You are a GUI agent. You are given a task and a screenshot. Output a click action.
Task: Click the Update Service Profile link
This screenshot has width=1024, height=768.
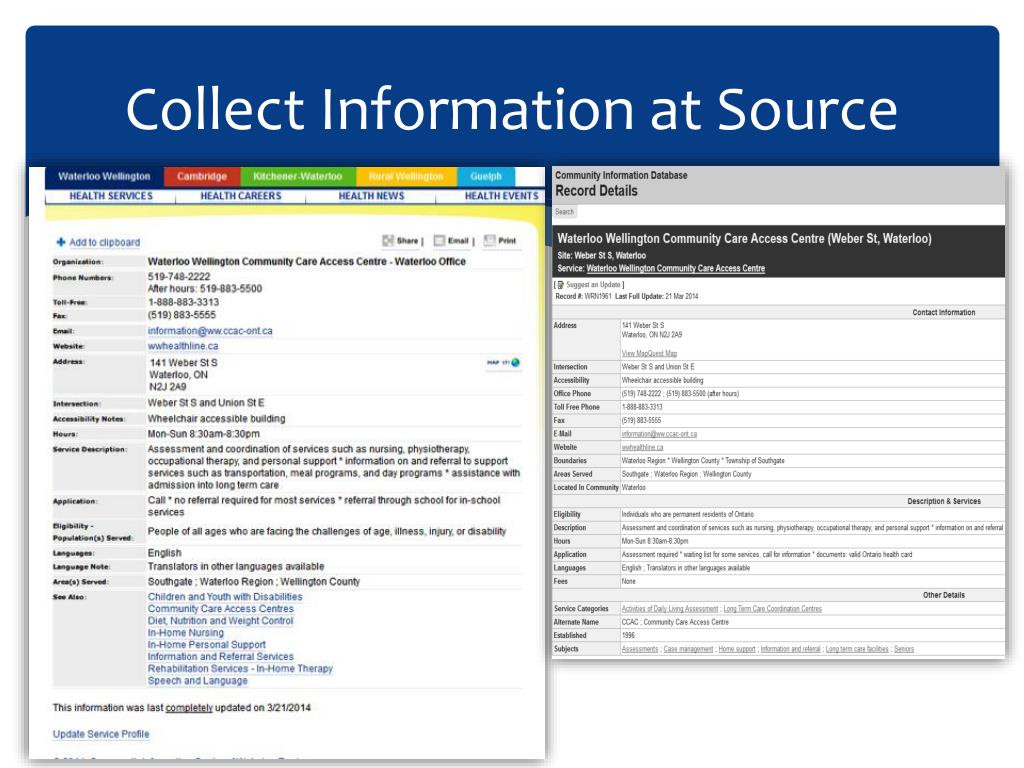coord(101,734)
